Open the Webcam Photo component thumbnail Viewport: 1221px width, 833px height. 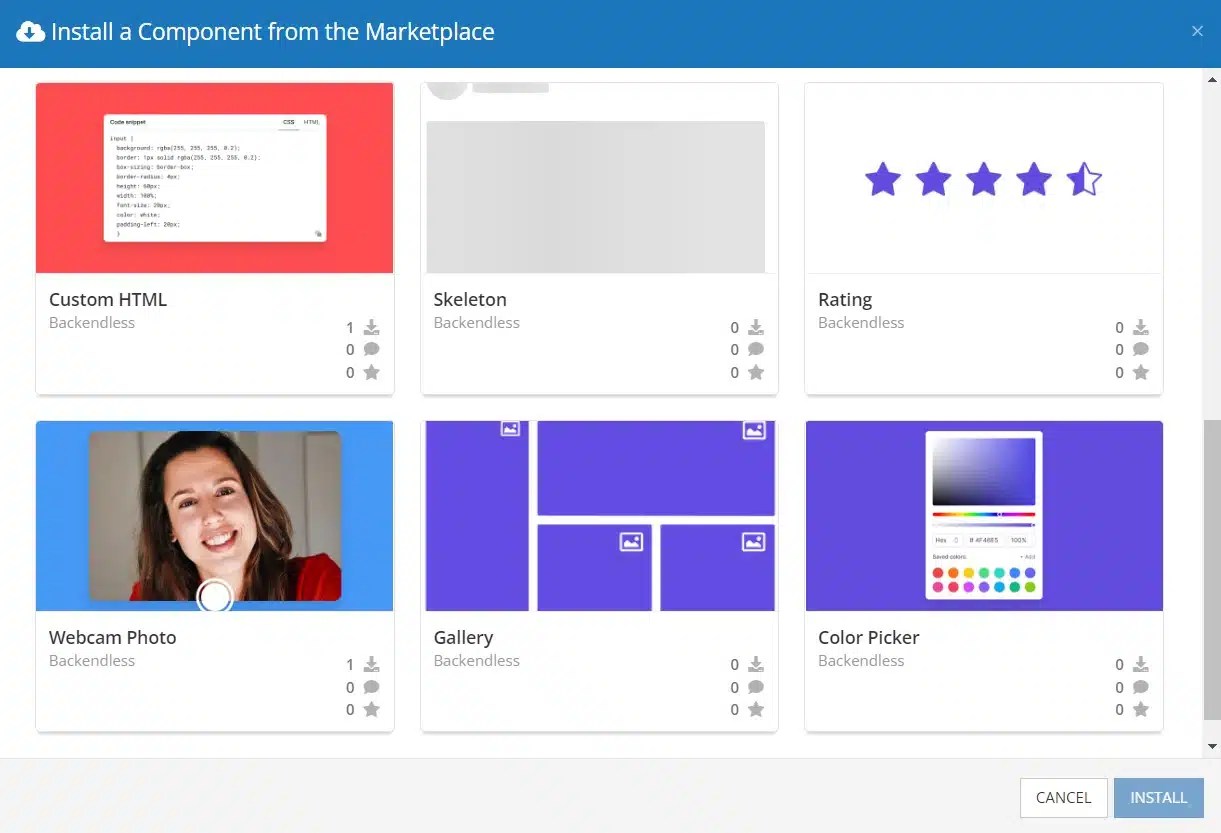(214, 515)
